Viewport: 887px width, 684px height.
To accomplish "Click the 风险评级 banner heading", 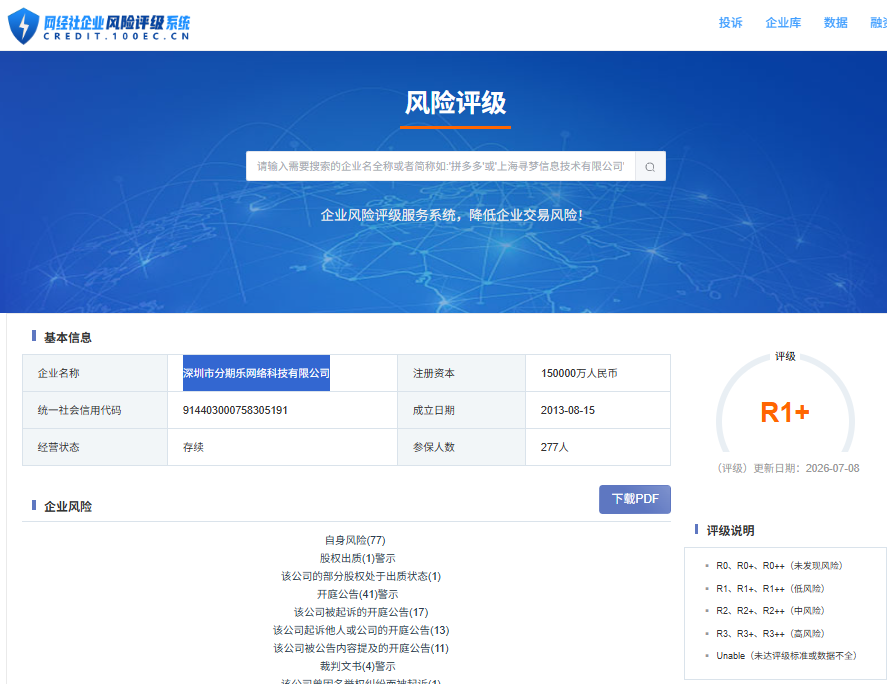I will tap(455, 103).
